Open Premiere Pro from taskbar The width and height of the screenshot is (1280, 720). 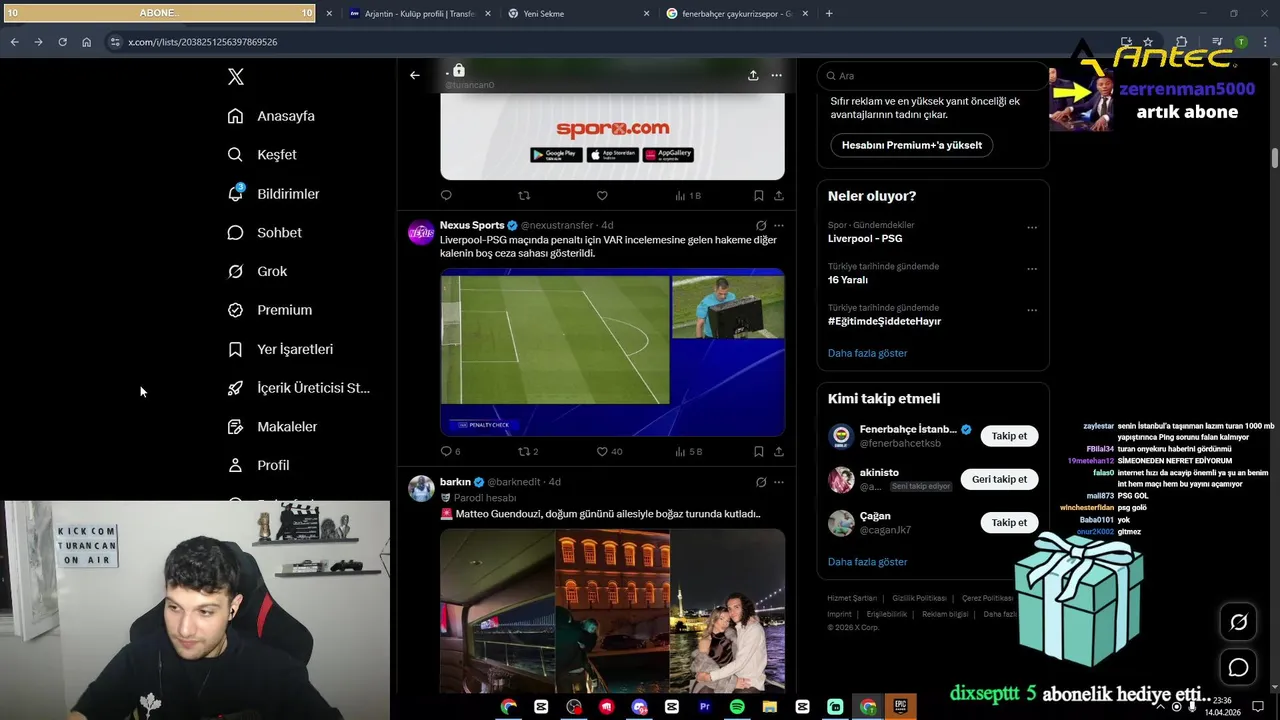pos(704,706)
